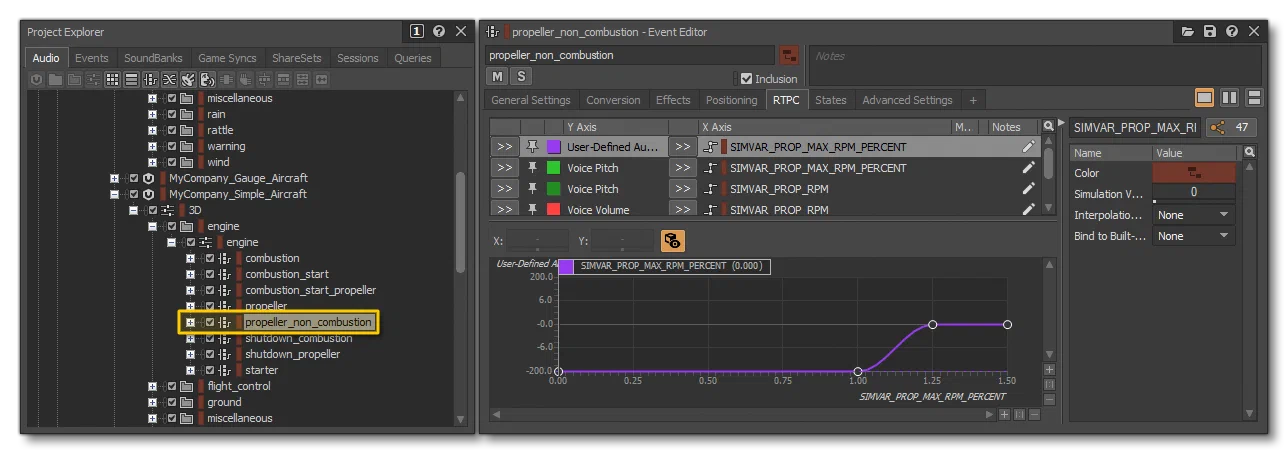Click the purple color swatch on the User-Defined Aux row
Screen dimensions: 1288x454
(554, 147)
